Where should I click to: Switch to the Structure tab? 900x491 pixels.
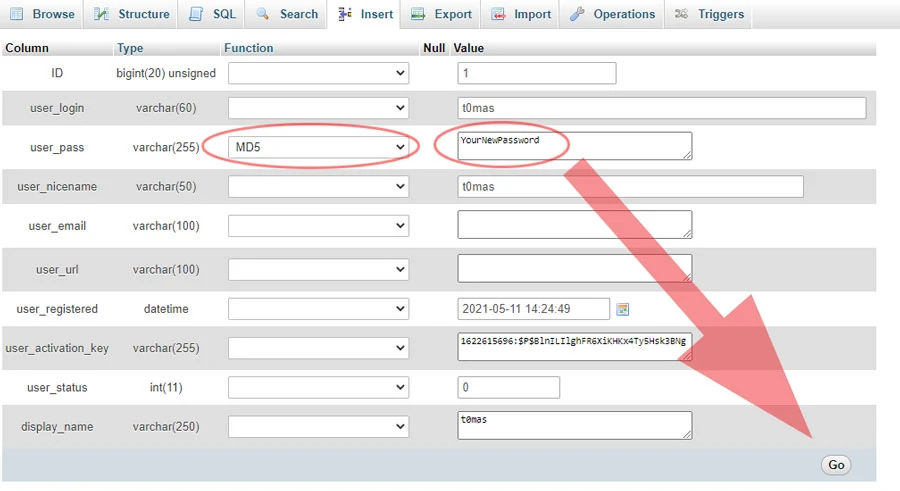[131, 14]
